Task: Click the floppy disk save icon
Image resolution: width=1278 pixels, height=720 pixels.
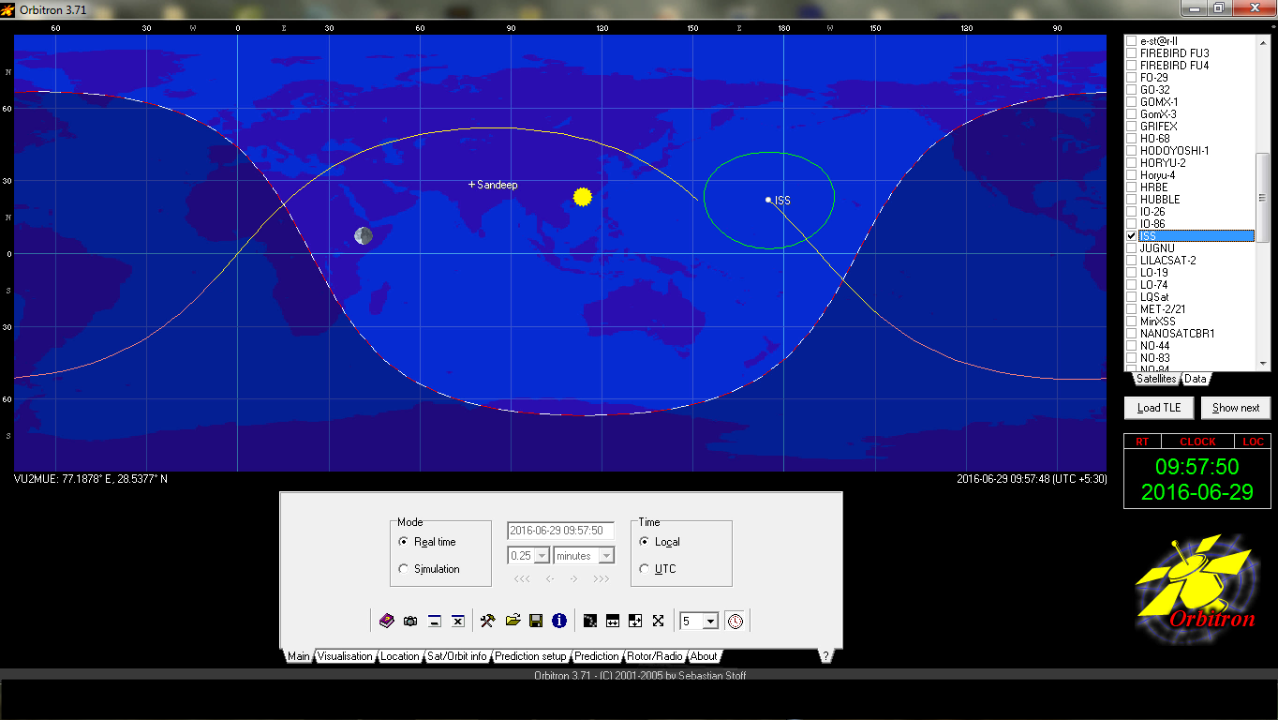Action: click(x=536, y=621)
